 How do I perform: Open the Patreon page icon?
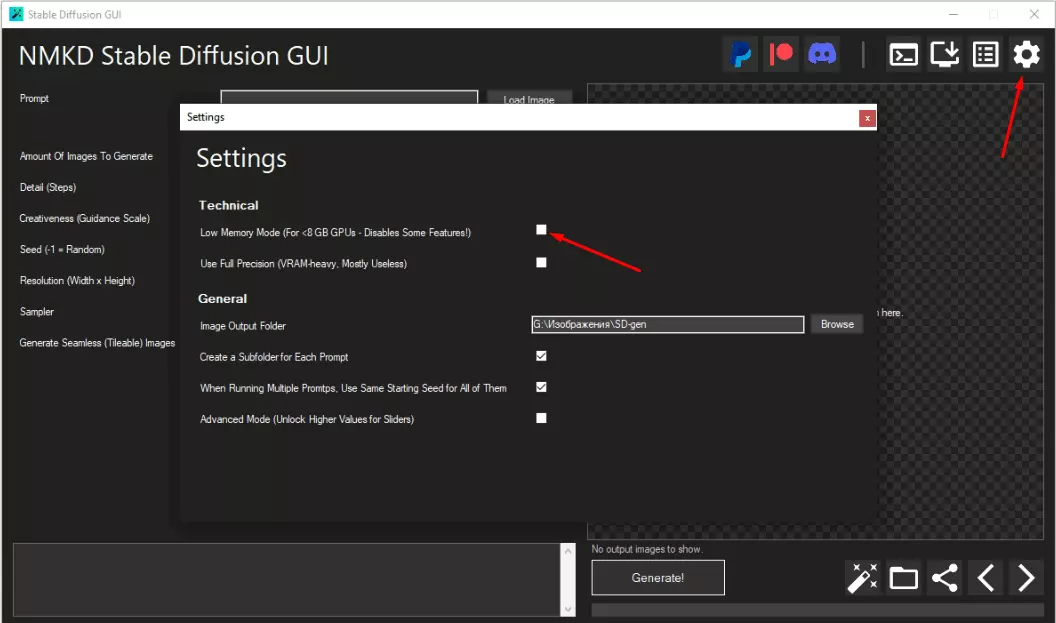(781, 55)
